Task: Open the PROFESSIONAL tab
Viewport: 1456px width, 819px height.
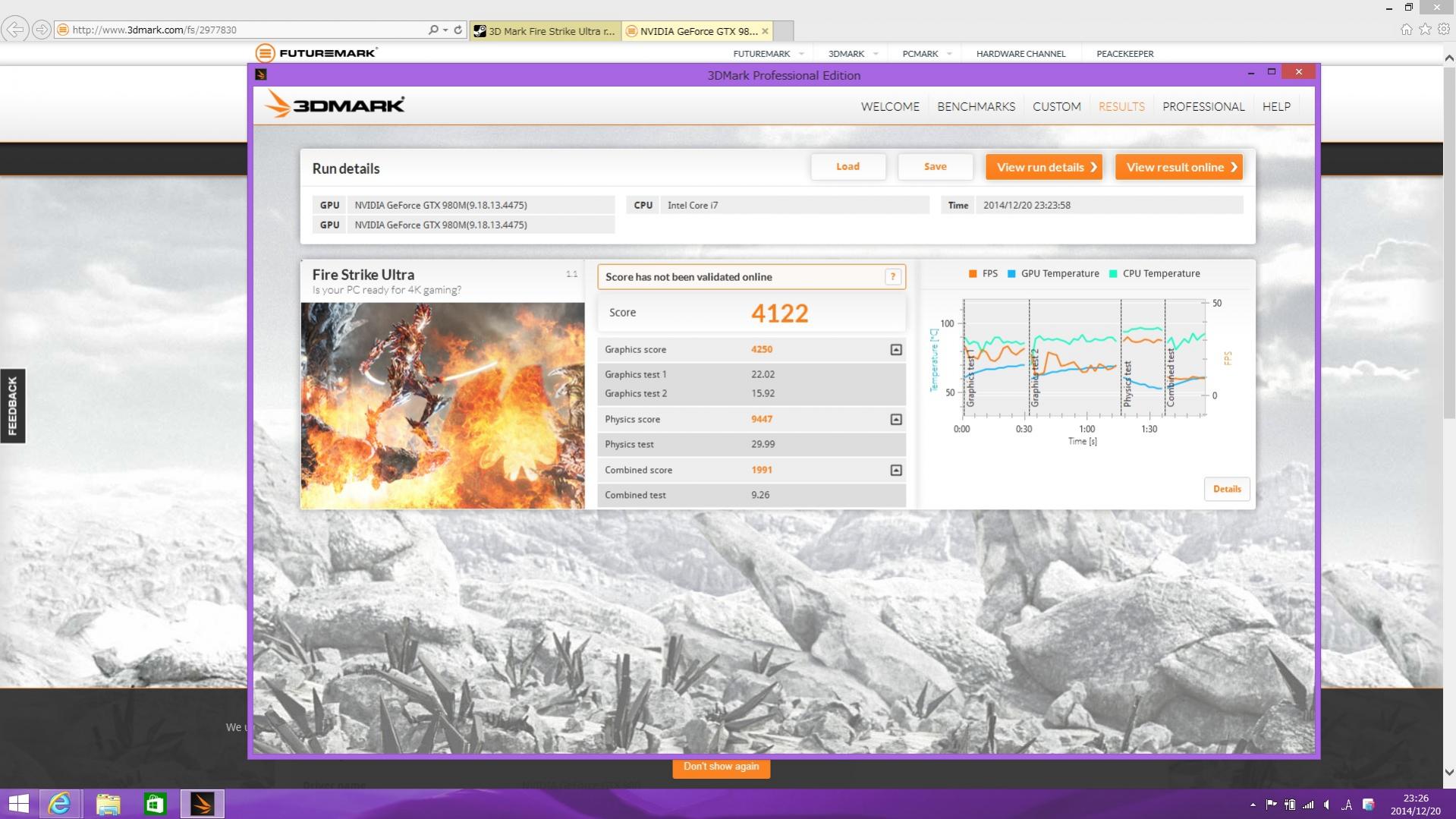Action: point(1203,106)
